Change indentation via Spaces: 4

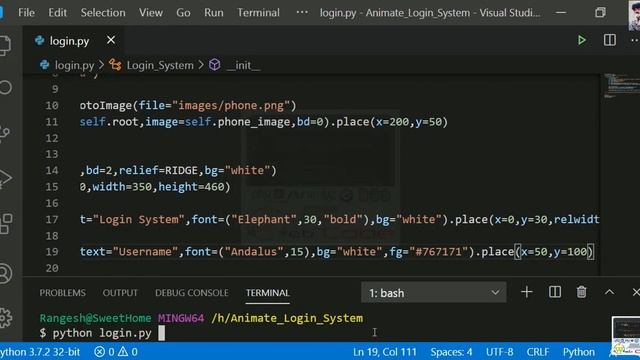coord(451,352)
